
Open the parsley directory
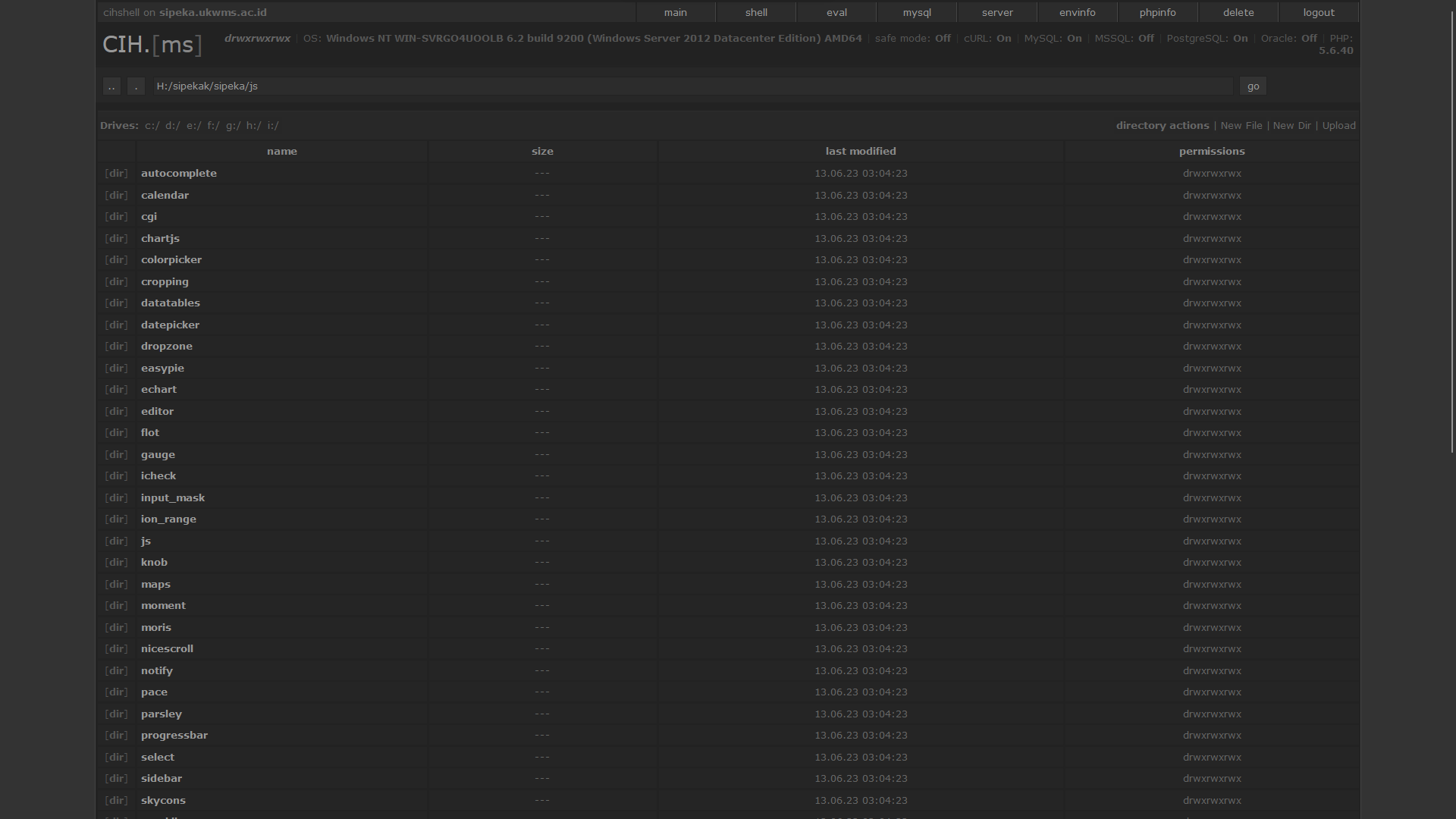click(x=162, y=714)
